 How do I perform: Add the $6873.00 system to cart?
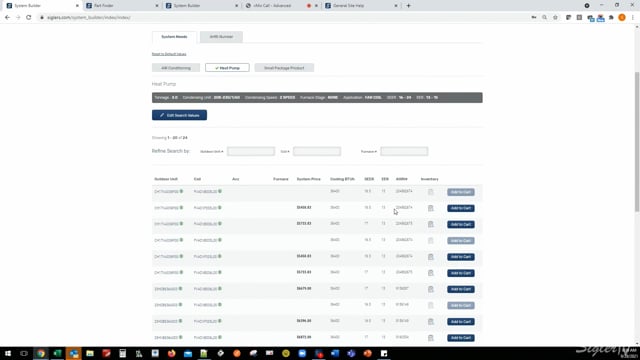[x=461, y=338]
